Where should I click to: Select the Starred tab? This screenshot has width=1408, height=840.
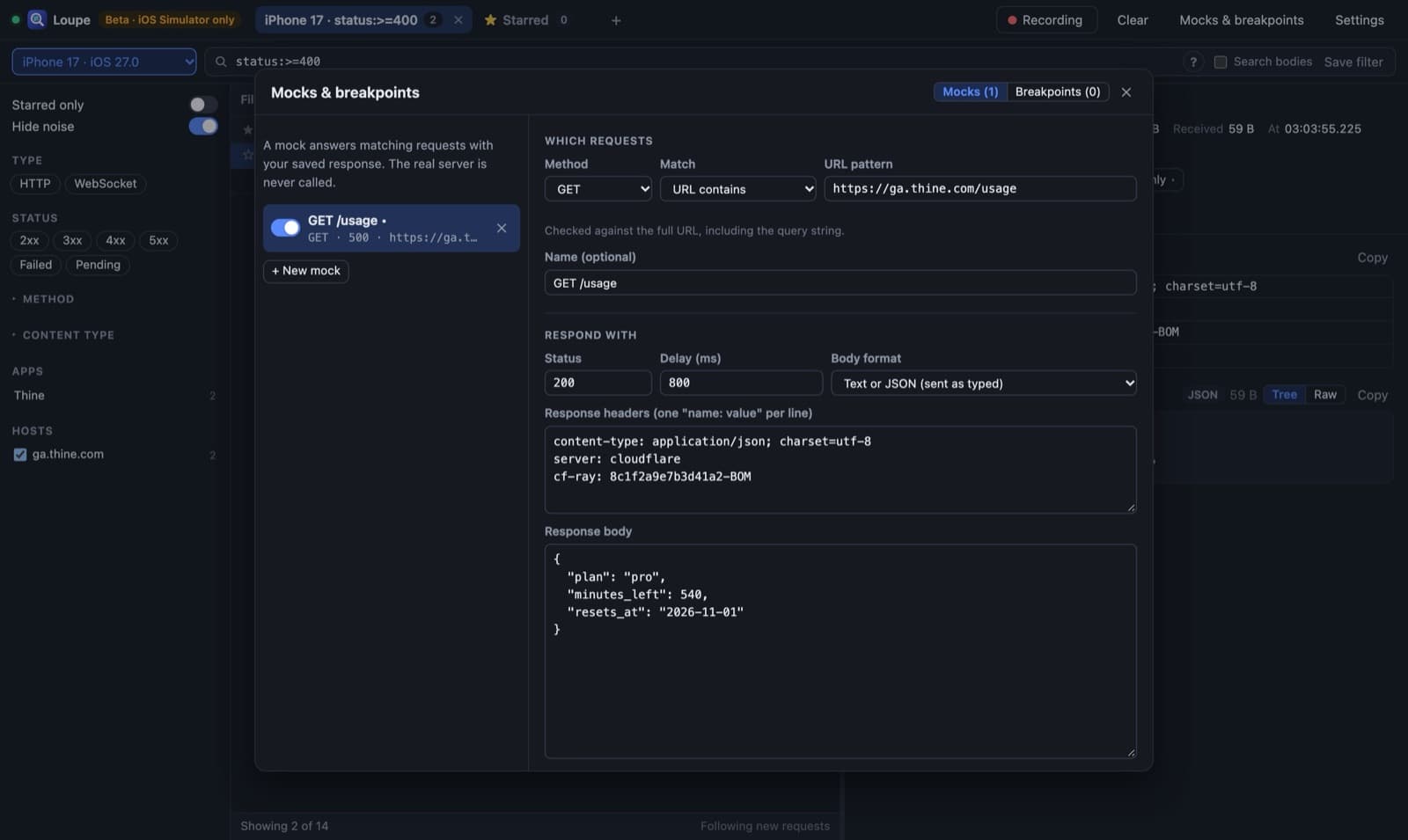tap(525, 19)
